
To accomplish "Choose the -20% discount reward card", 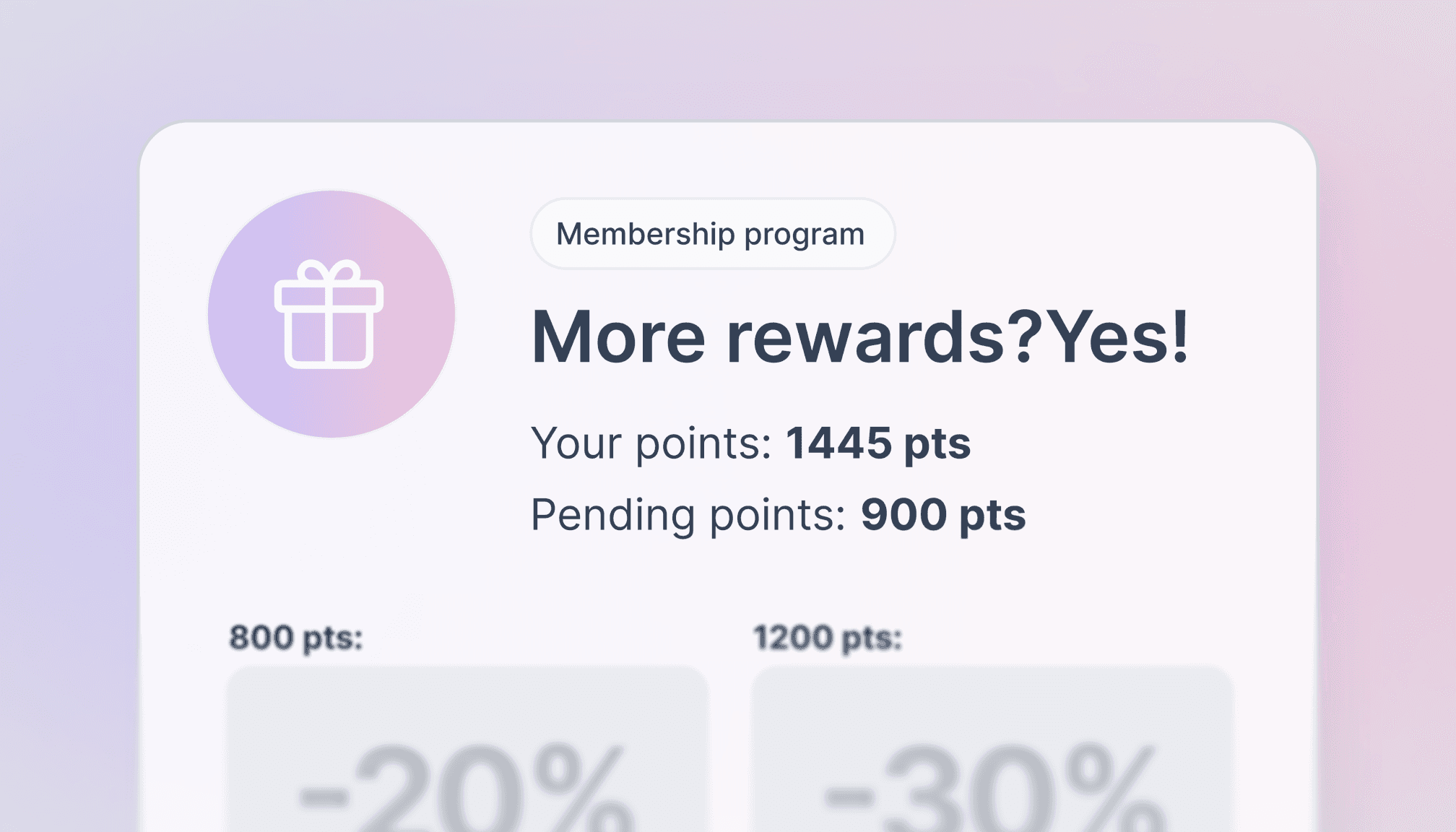I will point(467,751).
